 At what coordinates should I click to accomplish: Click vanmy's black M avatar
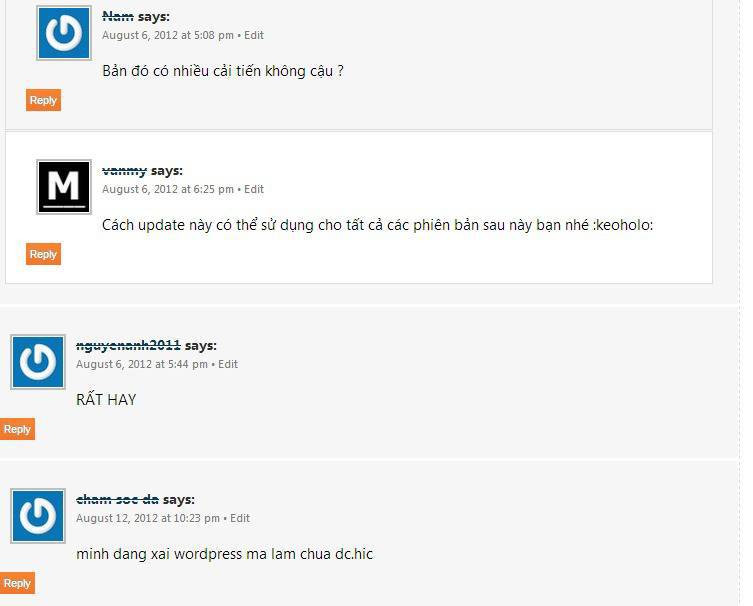tap(64, 187)
